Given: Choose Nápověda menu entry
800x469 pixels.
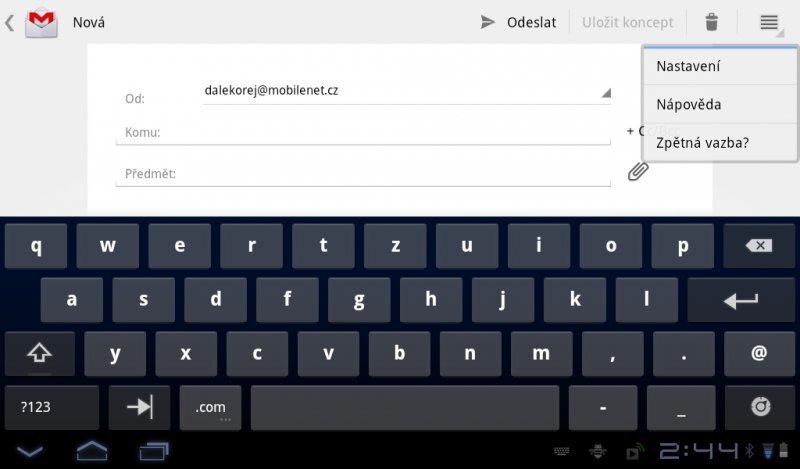Looking at the screenshot, I should [719, 104].
